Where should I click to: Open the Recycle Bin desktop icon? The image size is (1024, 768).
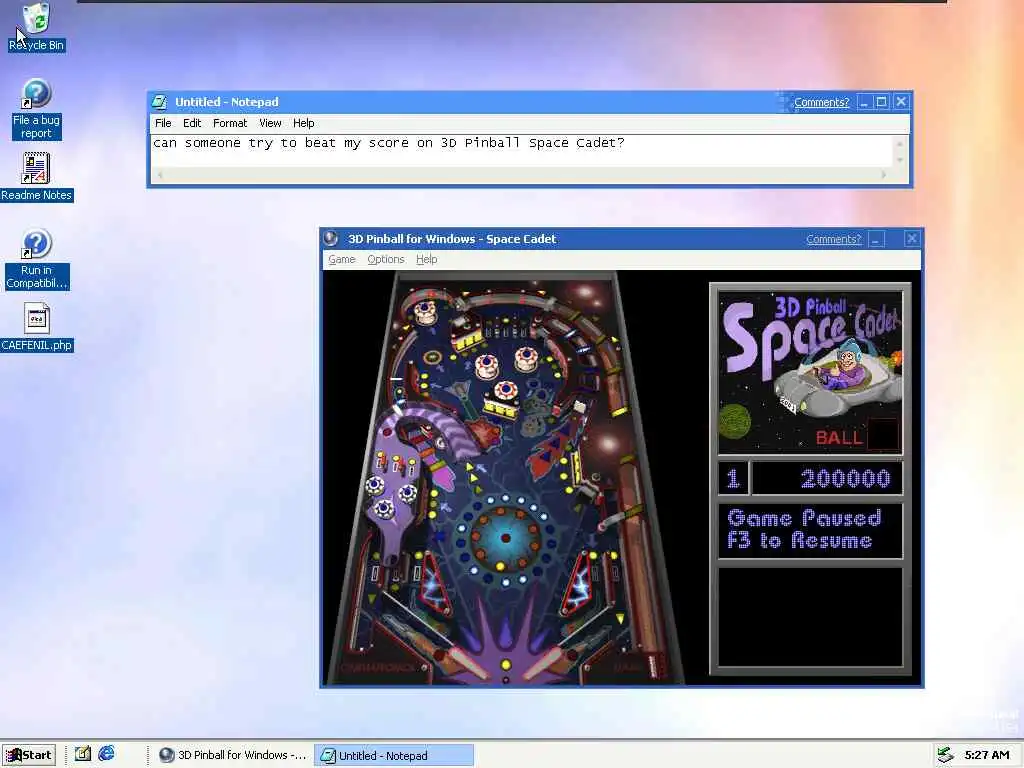36,26
